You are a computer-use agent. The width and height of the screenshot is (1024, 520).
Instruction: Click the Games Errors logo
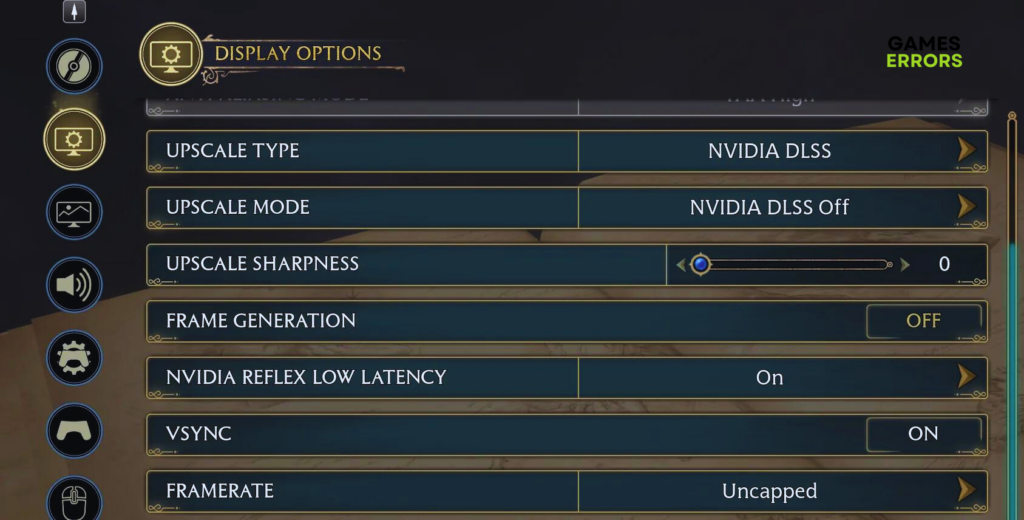(924, 52)
